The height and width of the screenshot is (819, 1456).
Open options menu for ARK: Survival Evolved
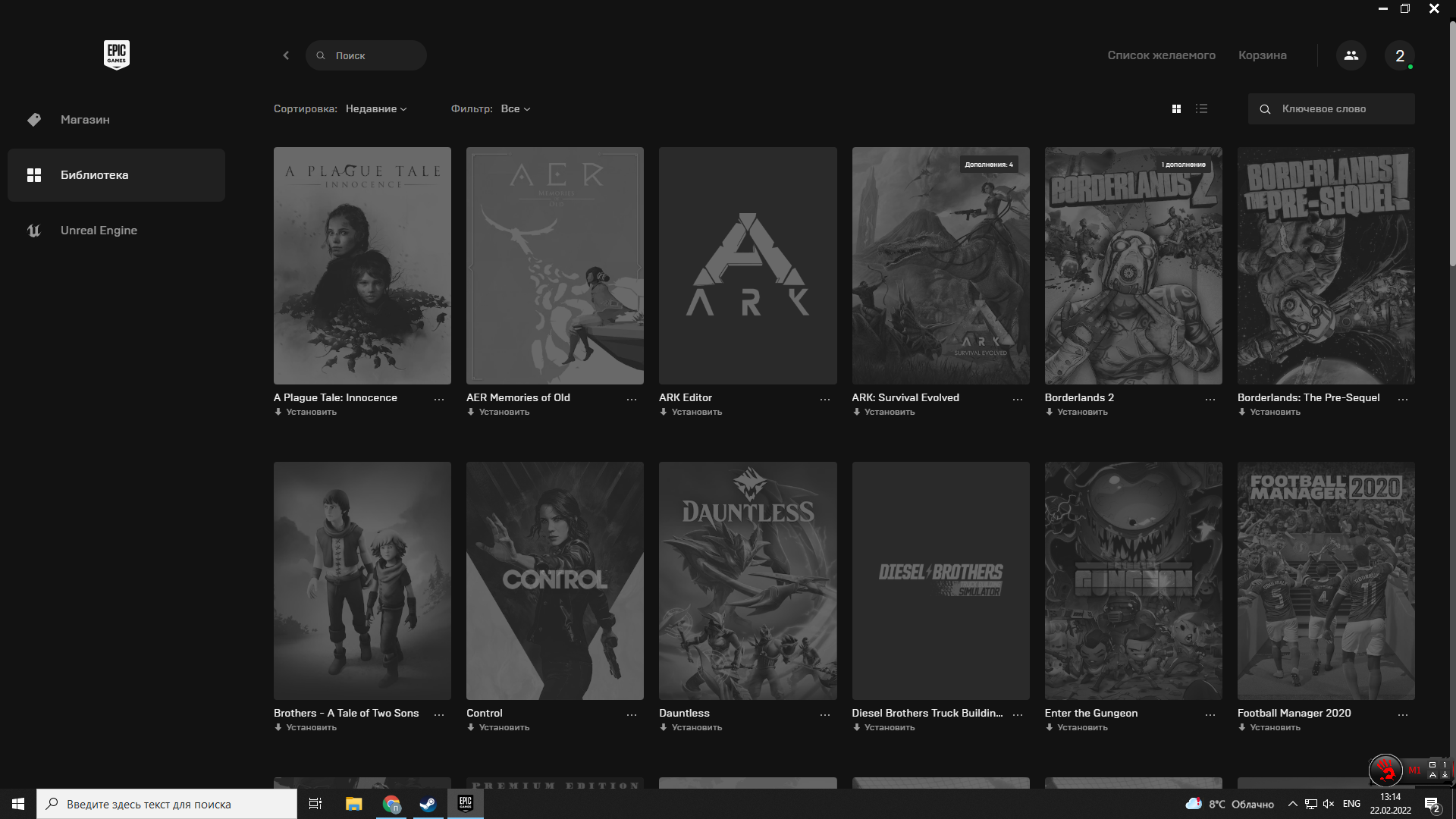(1018, 399)
